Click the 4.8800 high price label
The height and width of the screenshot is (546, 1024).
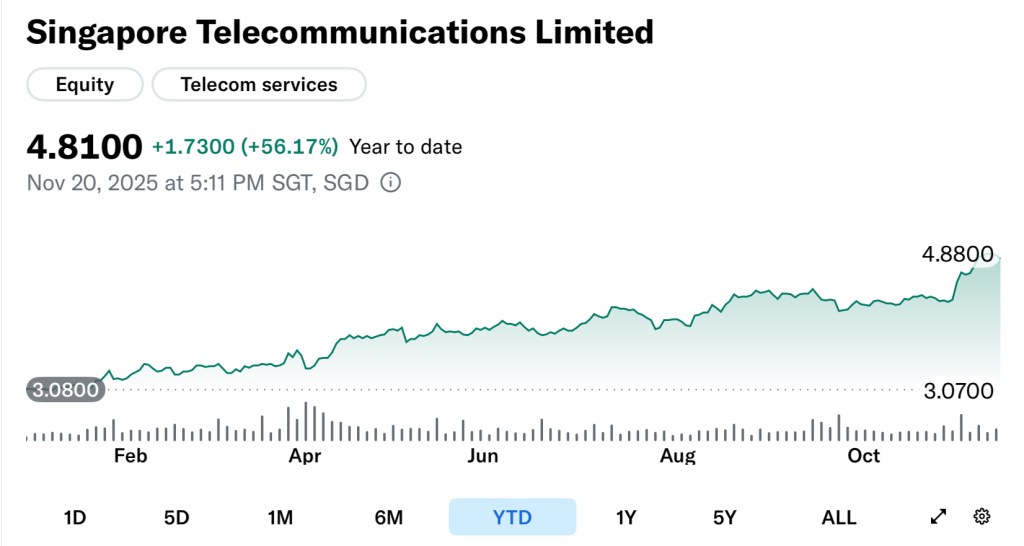(x=957, y=254)
